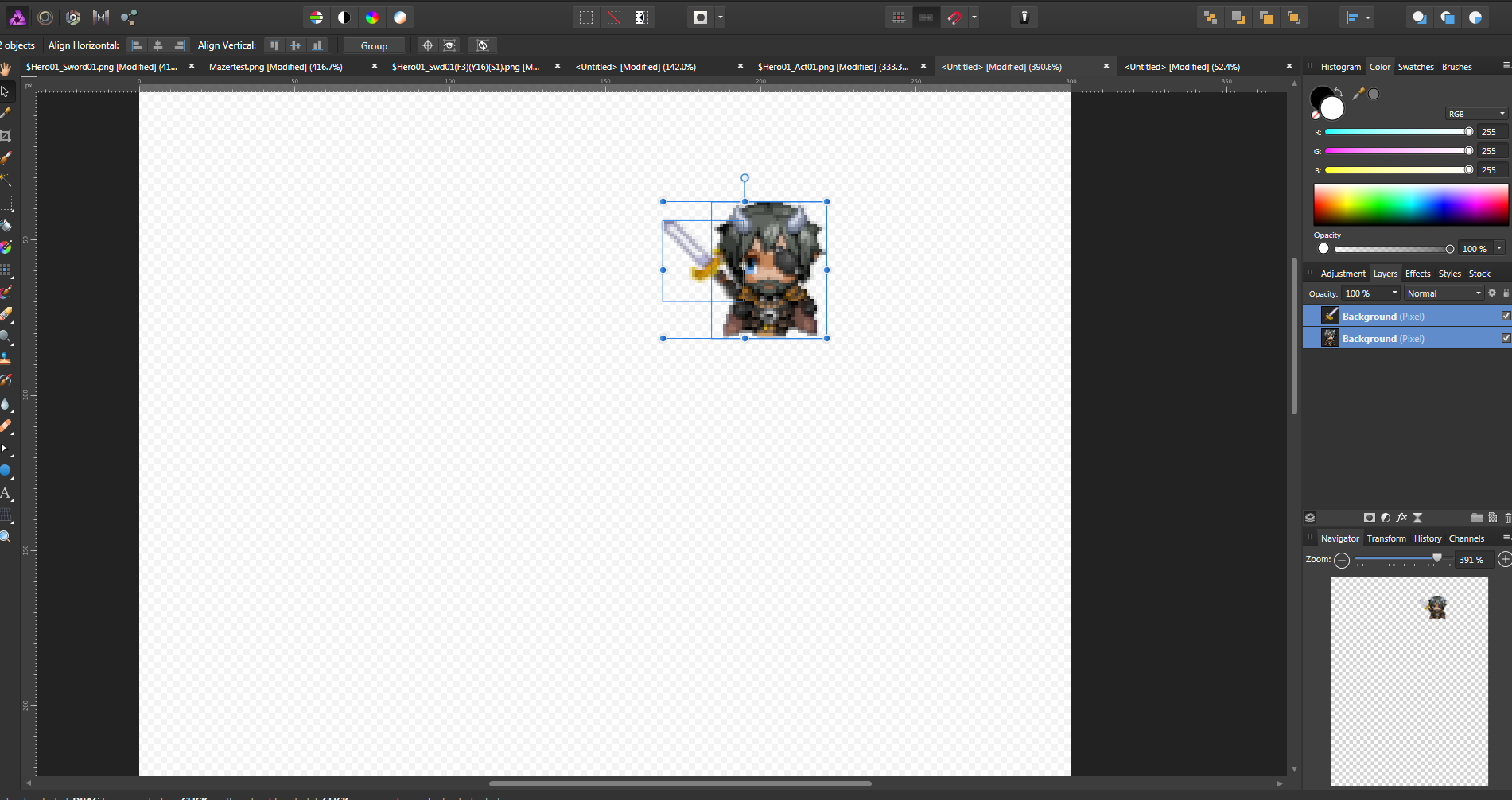The image size is (1512, 800).
Task: Click the Red channel slider
Action: (1397, 132)
